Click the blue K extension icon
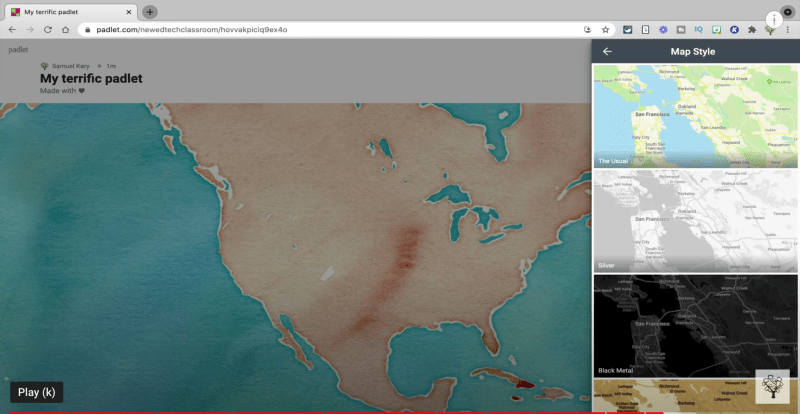The height and width of the screenshot is (414, 800). (734, 30)
